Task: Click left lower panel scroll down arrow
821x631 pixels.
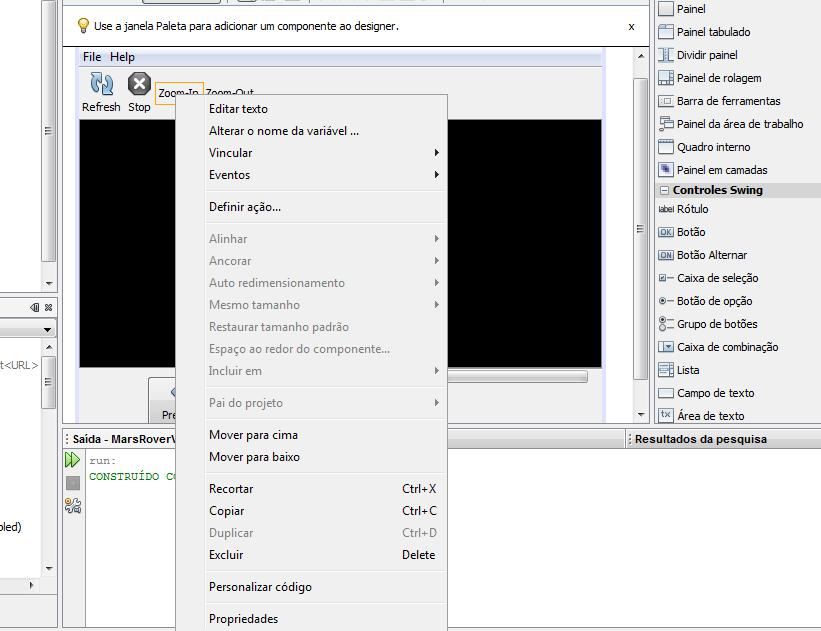Action: pyautogui.click(x=49, y=568)
